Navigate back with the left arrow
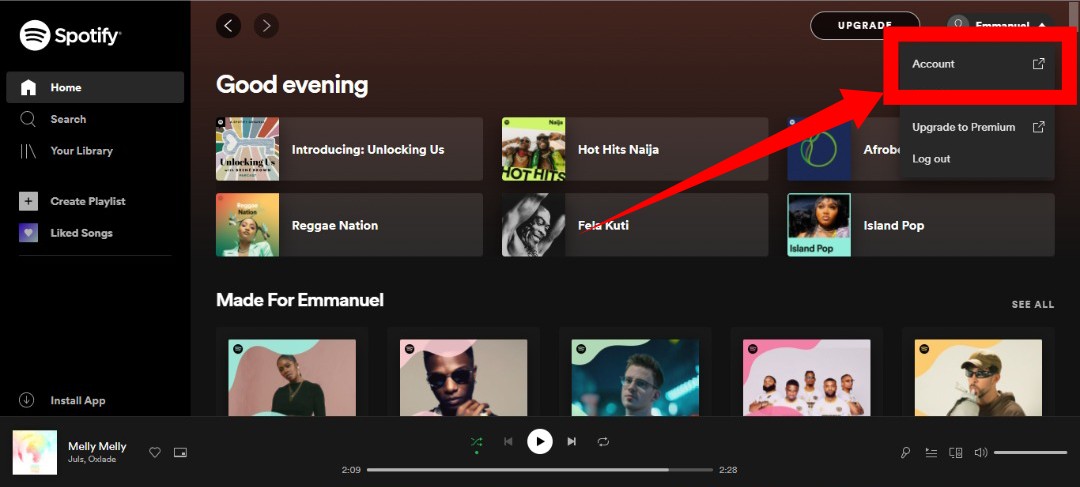Viewport: 1080px width, 487px height. (229, 26)
